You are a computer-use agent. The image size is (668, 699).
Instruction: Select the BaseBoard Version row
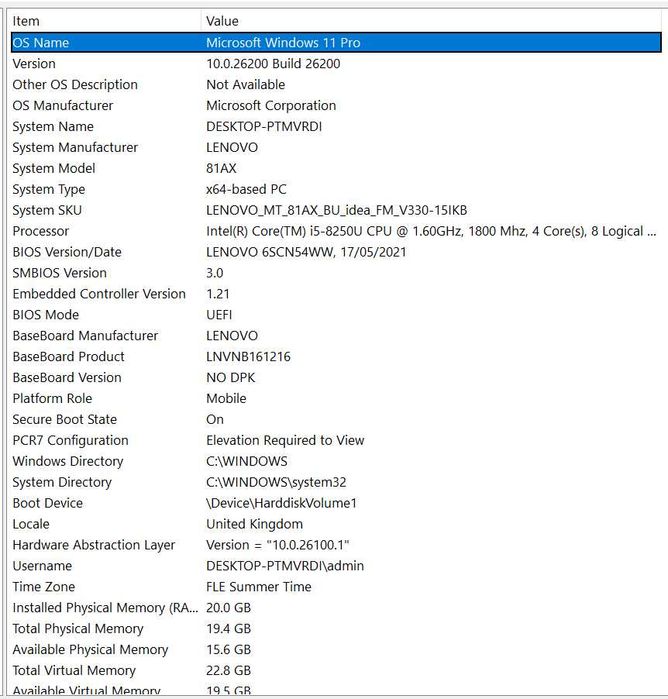point(336,378)
